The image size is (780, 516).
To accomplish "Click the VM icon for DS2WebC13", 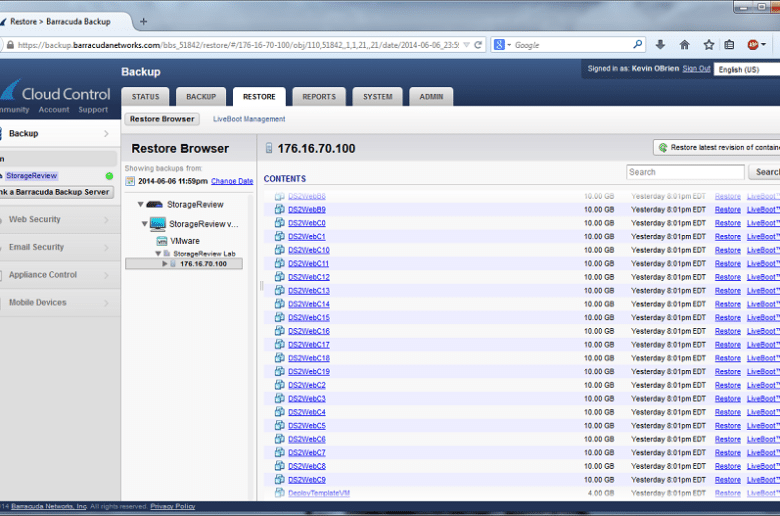I will [x=280, y=291].
